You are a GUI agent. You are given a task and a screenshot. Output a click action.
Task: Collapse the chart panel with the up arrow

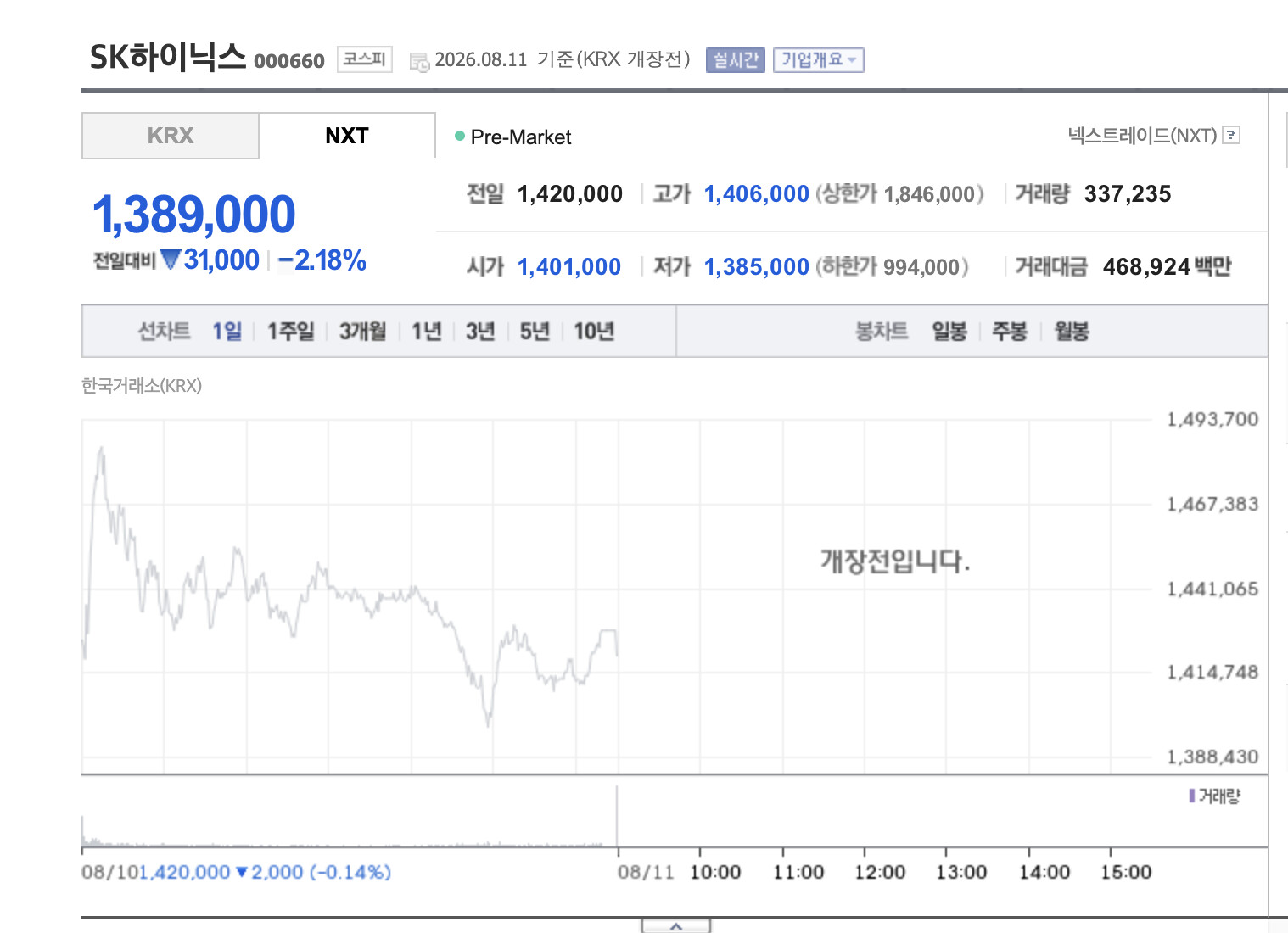(x=675, y=926)
